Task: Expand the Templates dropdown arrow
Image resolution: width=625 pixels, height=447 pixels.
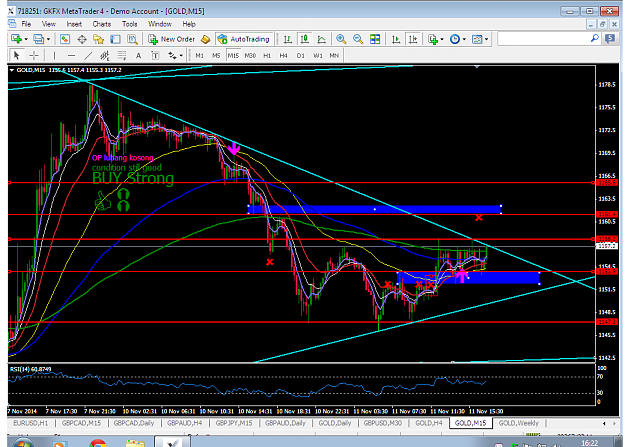Action: coord(486,39)
